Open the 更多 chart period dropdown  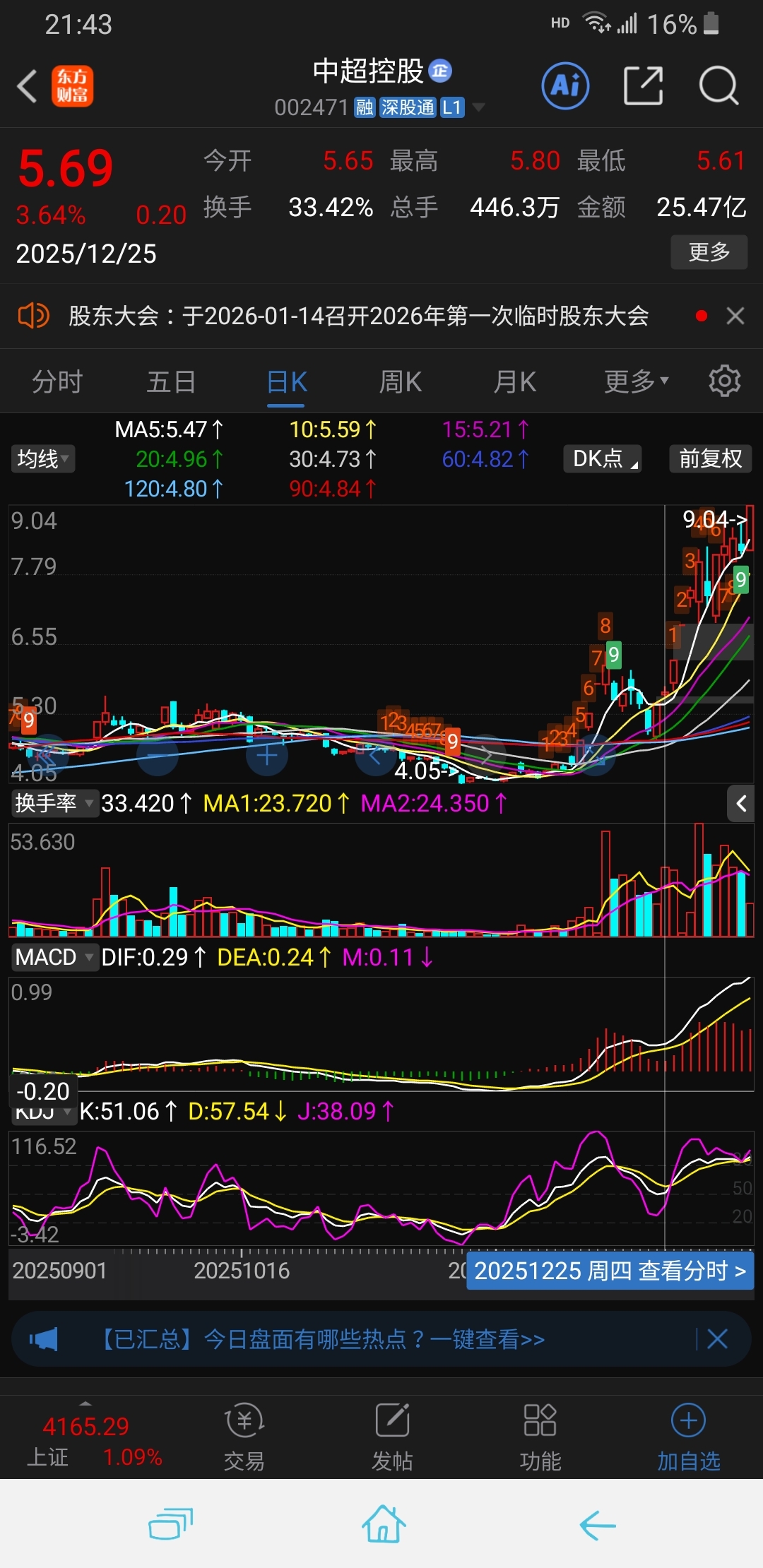636,381
